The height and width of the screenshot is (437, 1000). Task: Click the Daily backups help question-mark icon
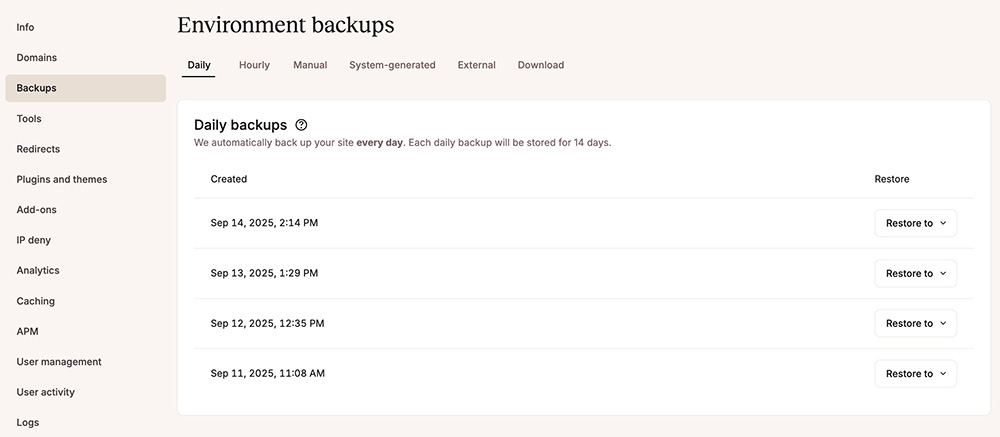coord(302,125)
